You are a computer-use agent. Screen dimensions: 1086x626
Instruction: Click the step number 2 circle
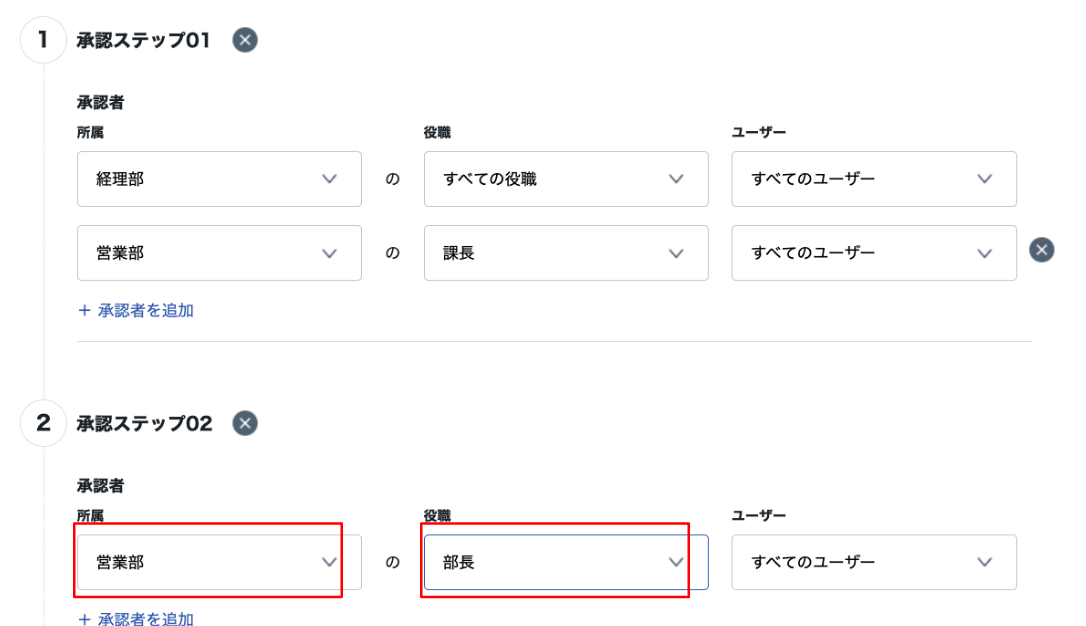[x=43, y=423]
